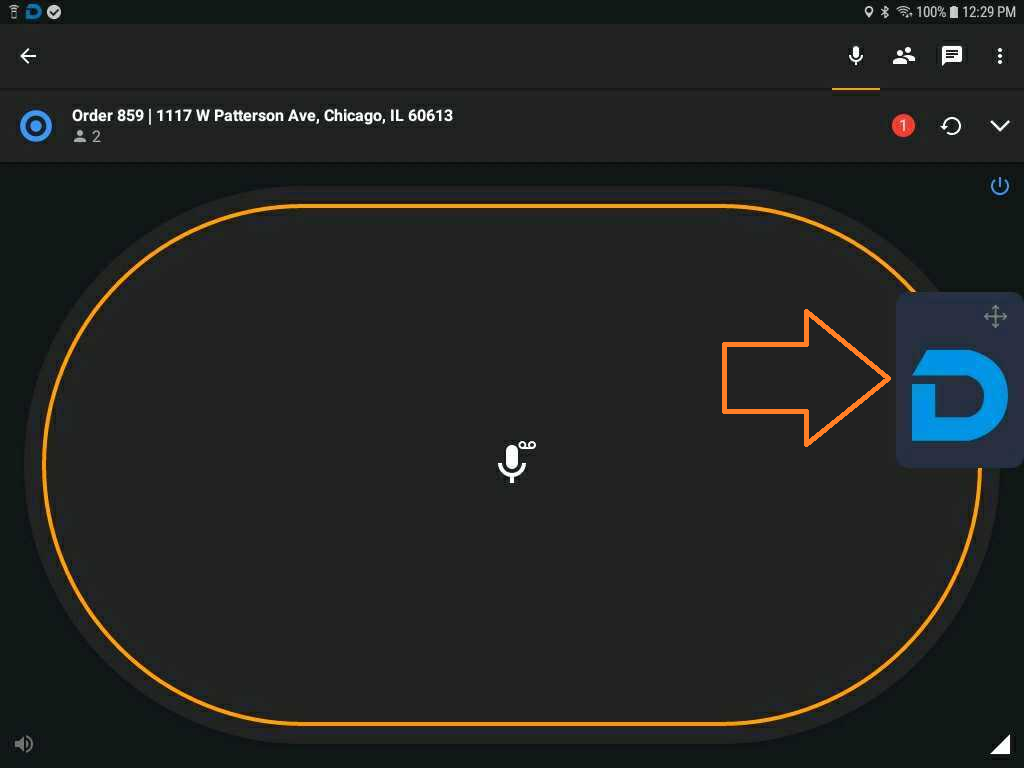
Task: Tap the voicemail microphone icon in center
Action: [x=515, y=462]
